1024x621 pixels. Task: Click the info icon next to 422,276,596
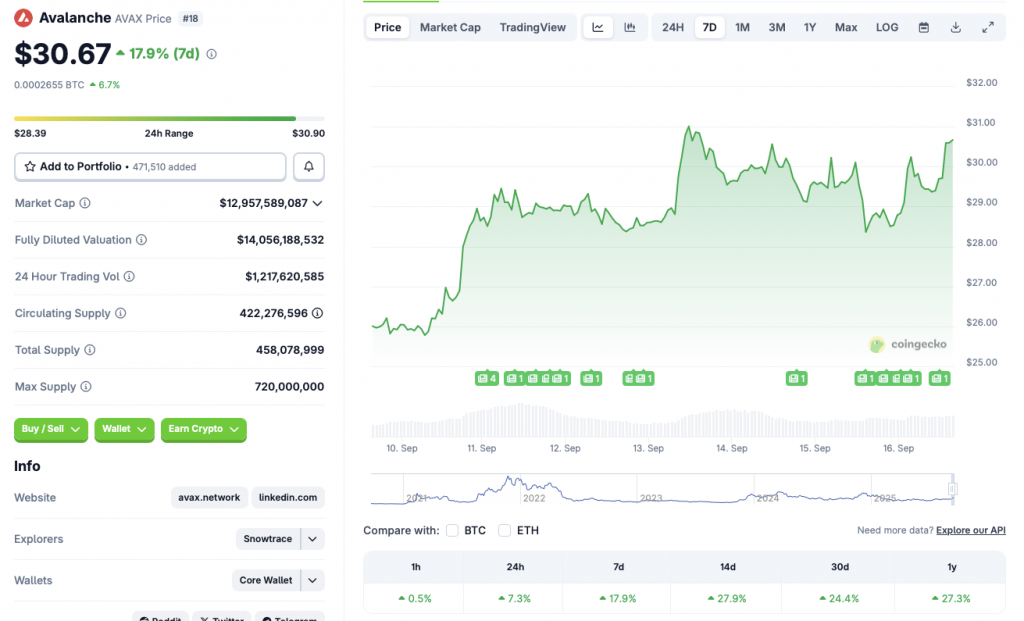point(317,313)
